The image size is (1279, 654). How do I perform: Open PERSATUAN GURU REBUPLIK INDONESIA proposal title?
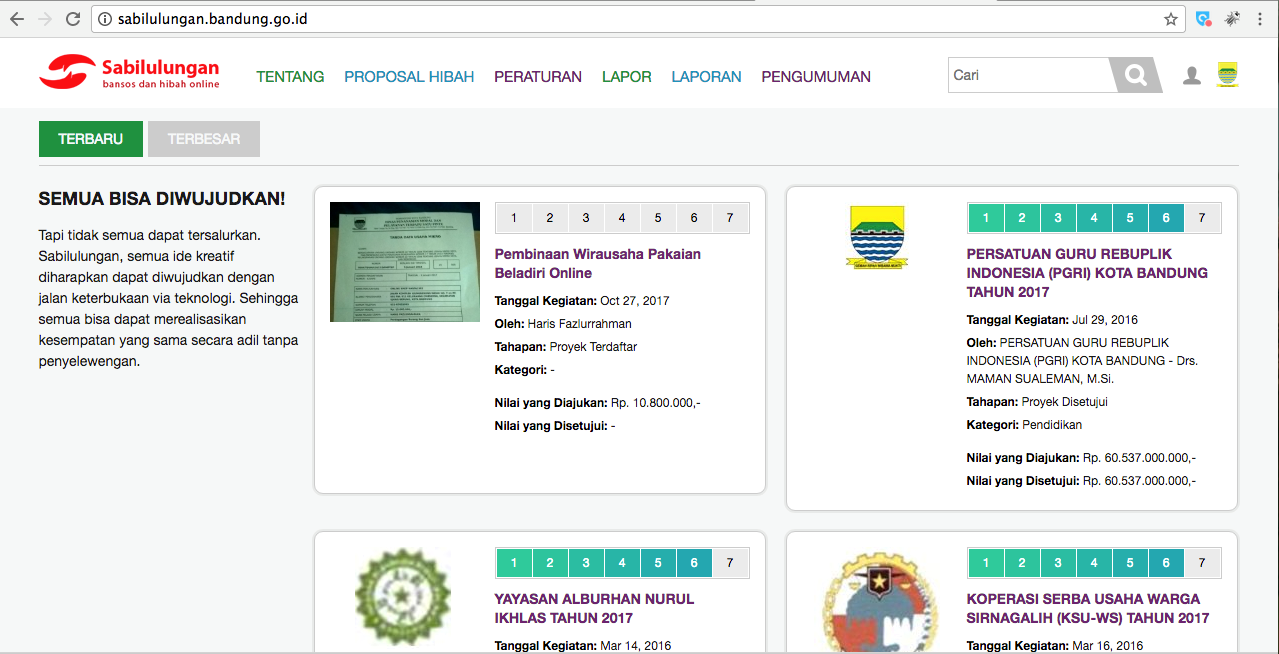point(1087,273)
